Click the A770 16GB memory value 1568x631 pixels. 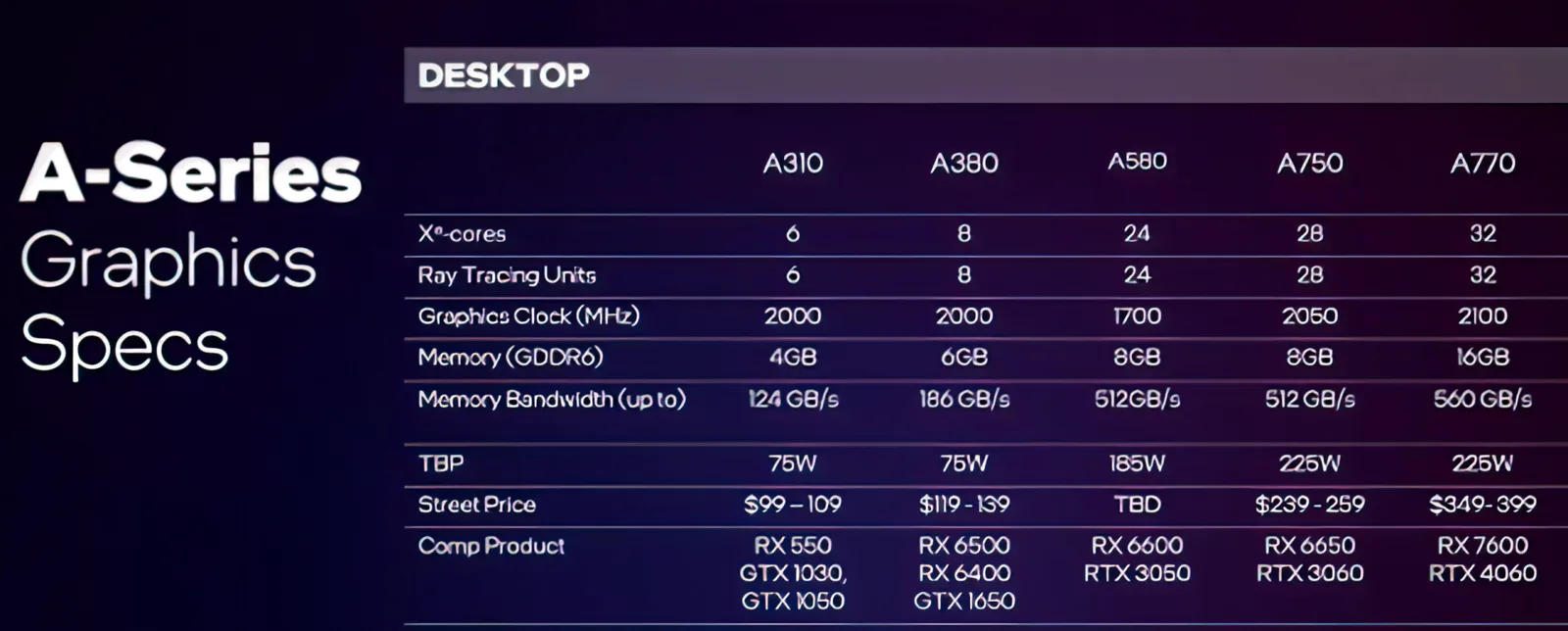1483,358
